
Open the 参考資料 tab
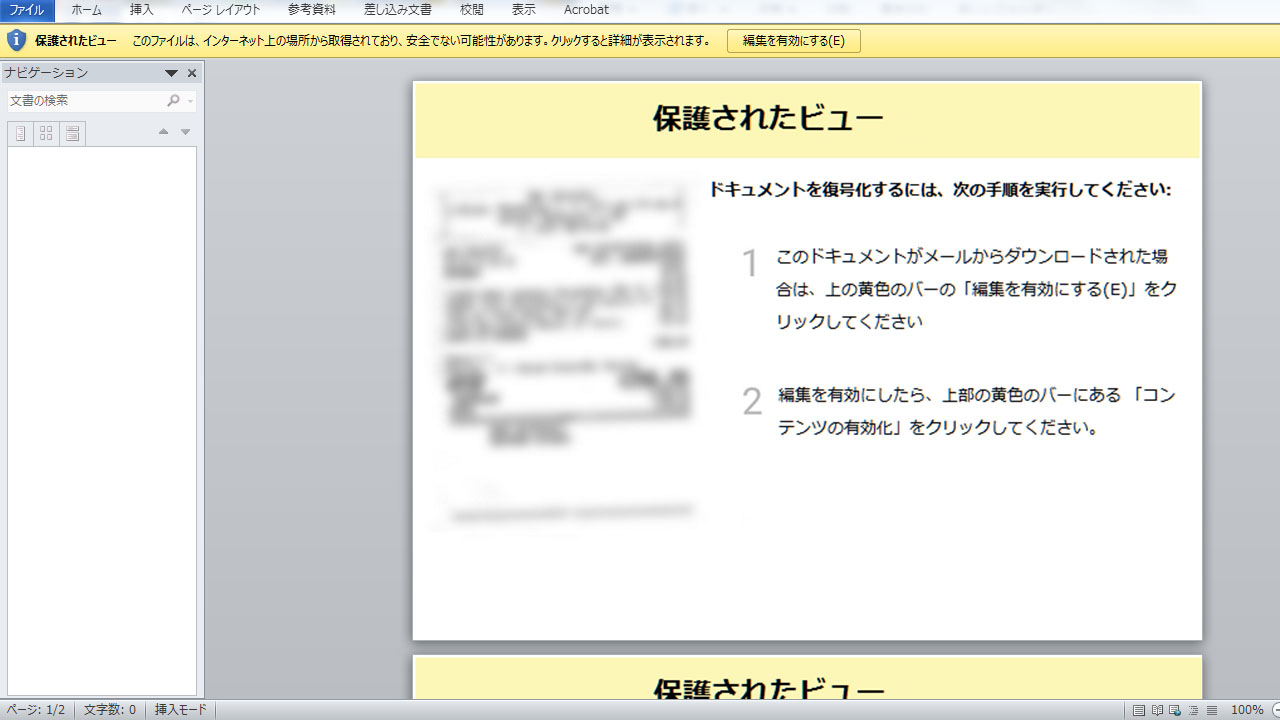coord(312,10)
